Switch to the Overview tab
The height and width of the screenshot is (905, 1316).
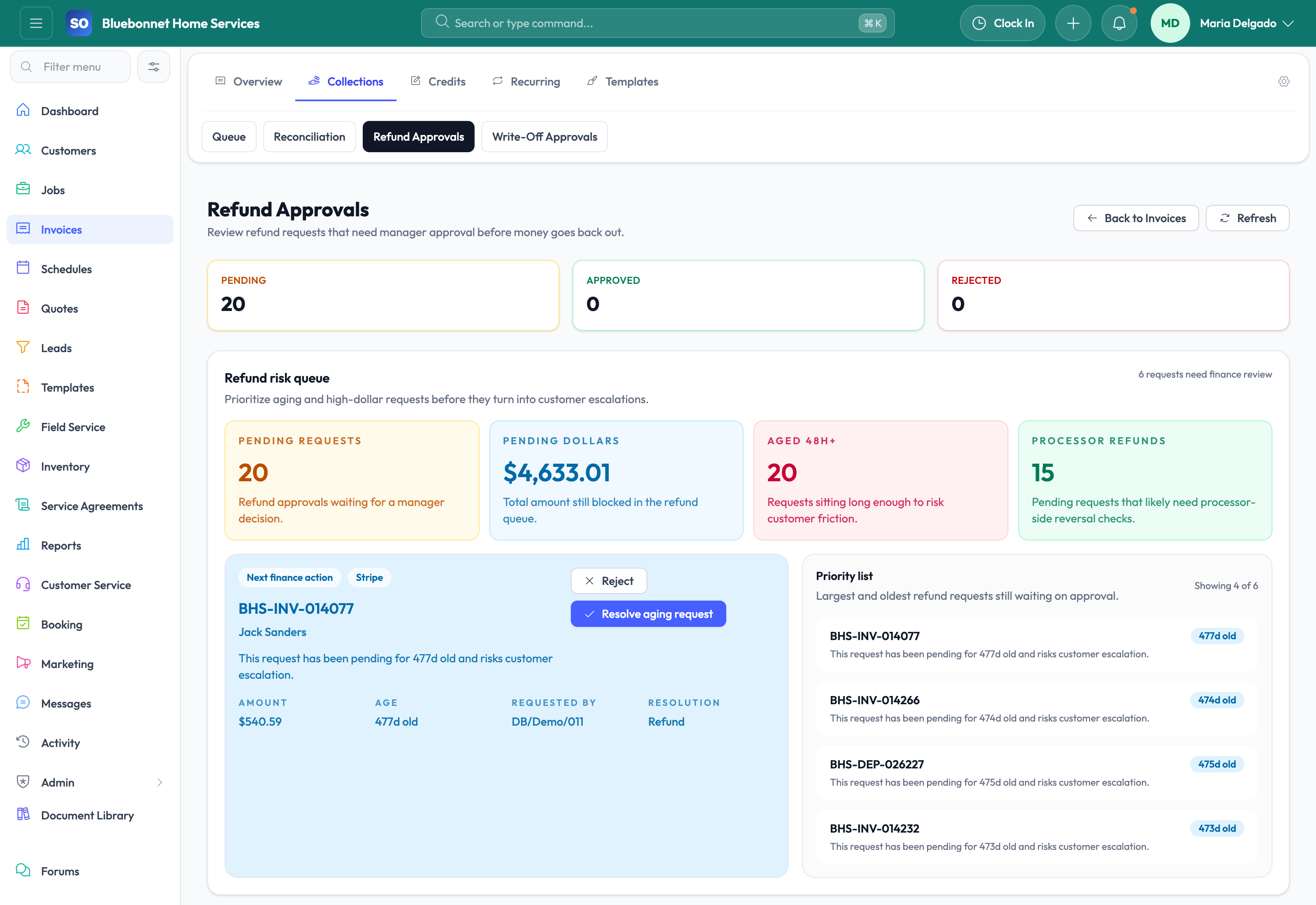[249, 81]
